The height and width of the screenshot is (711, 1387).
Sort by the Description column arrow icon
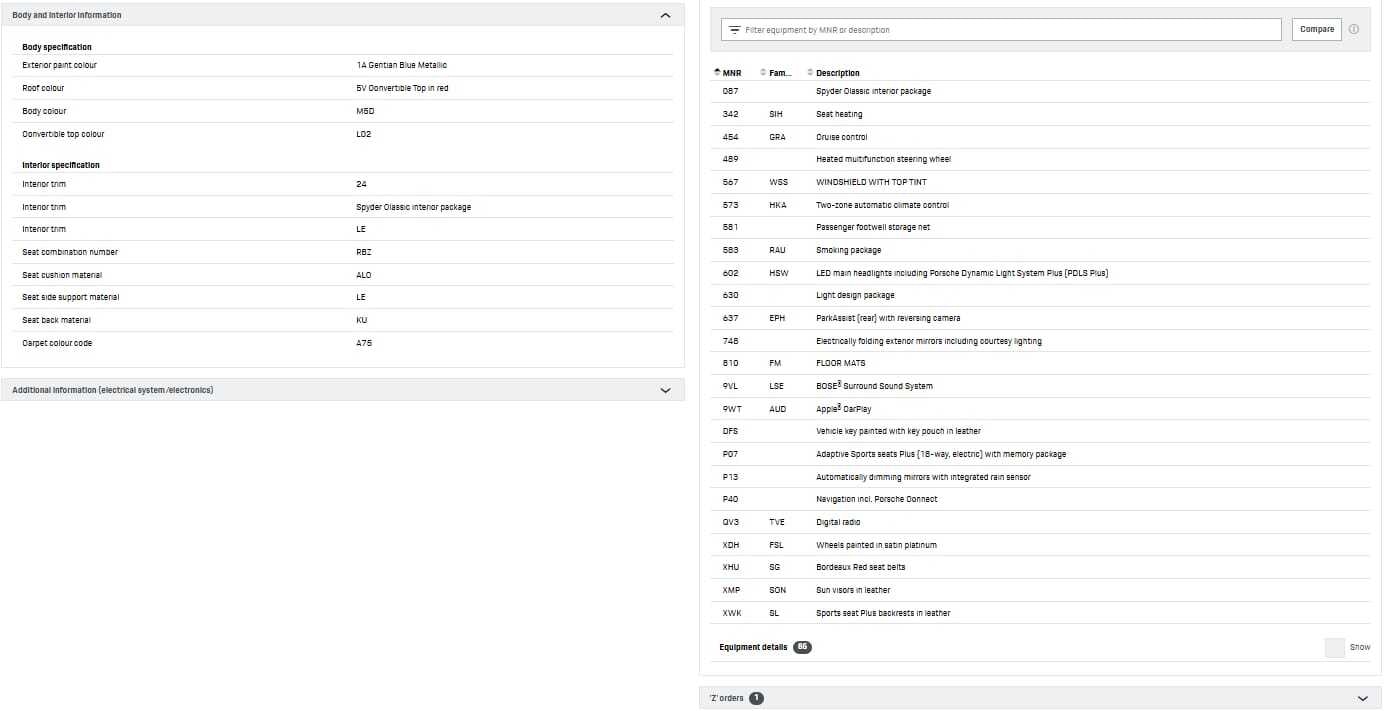pos(811,73)
